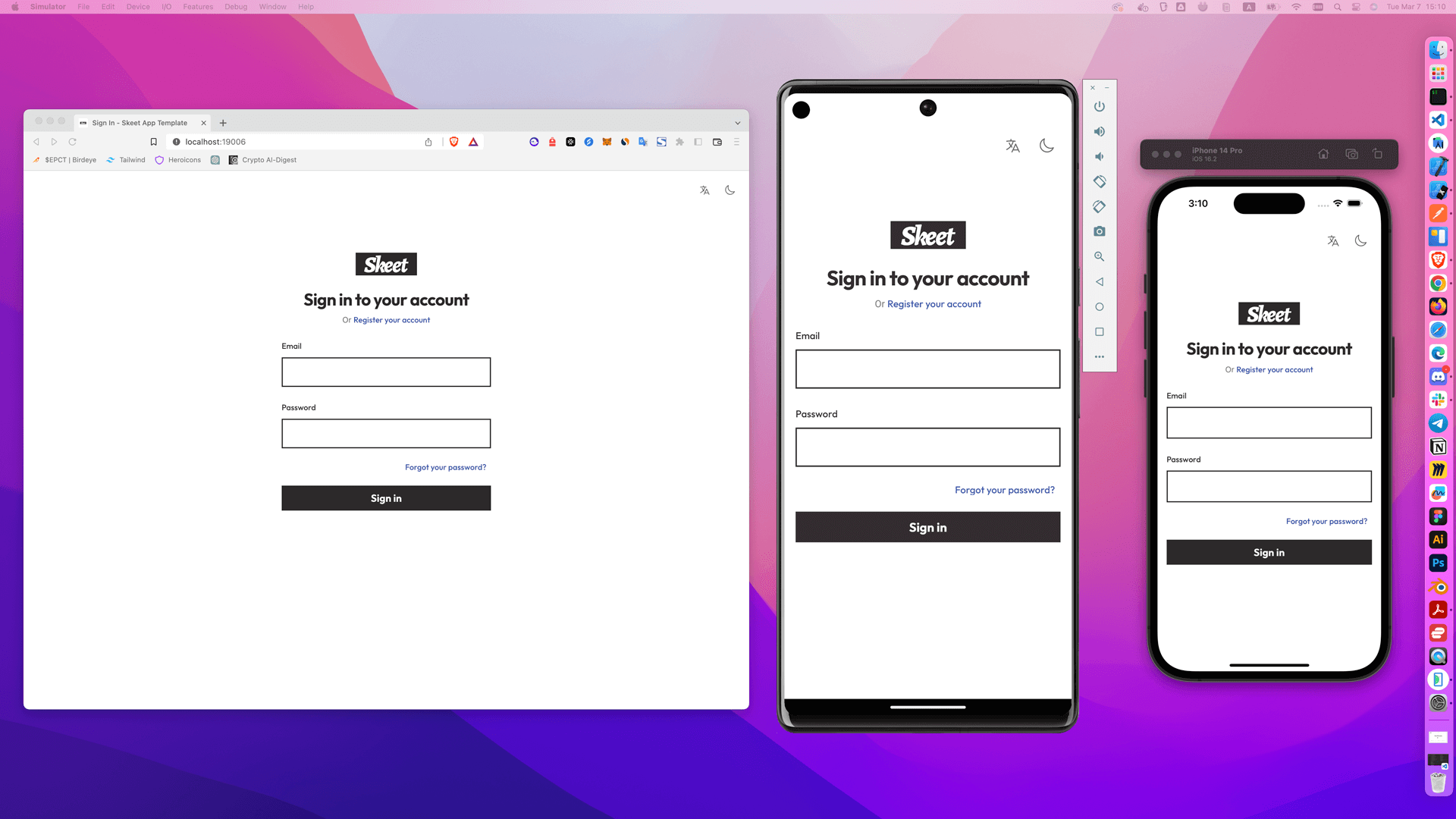The height and width of the screenshot is (819, 1456).
Task: Click the power/restart icon on simulator sidebar
Action: point(1099,106)
